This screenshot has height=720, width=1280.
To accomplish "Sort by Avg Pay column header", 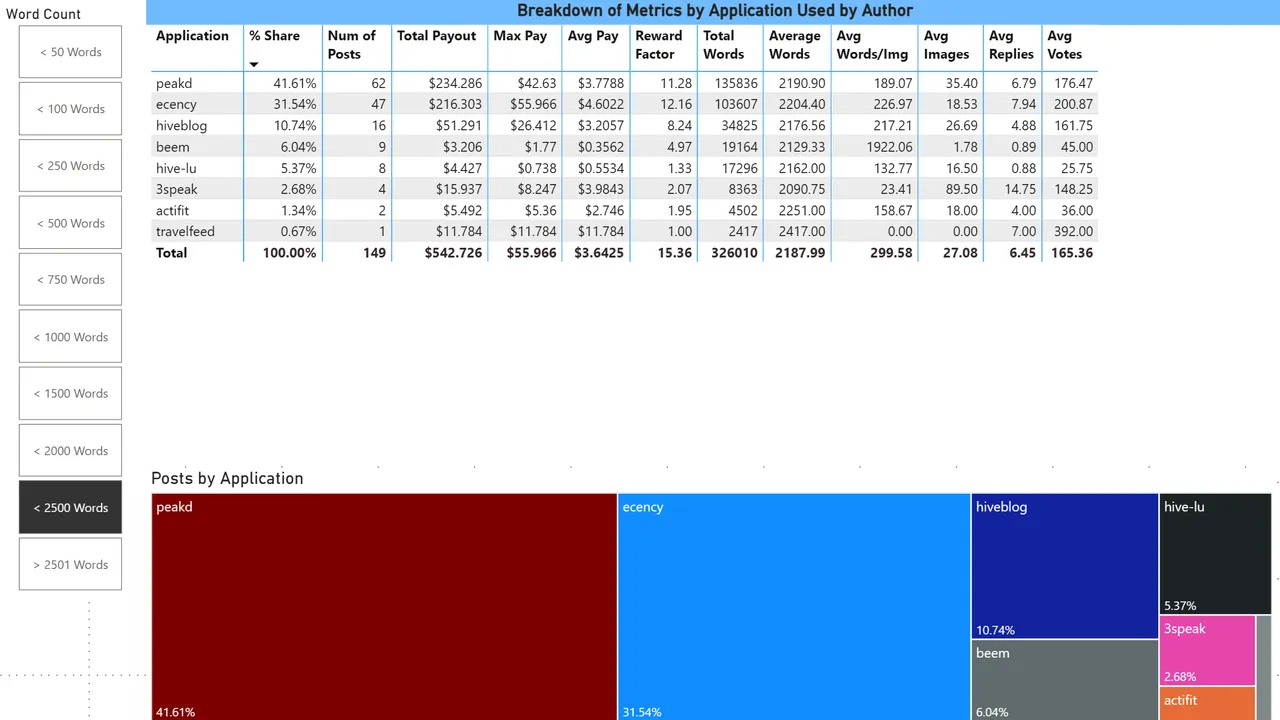I will [593, 36].
